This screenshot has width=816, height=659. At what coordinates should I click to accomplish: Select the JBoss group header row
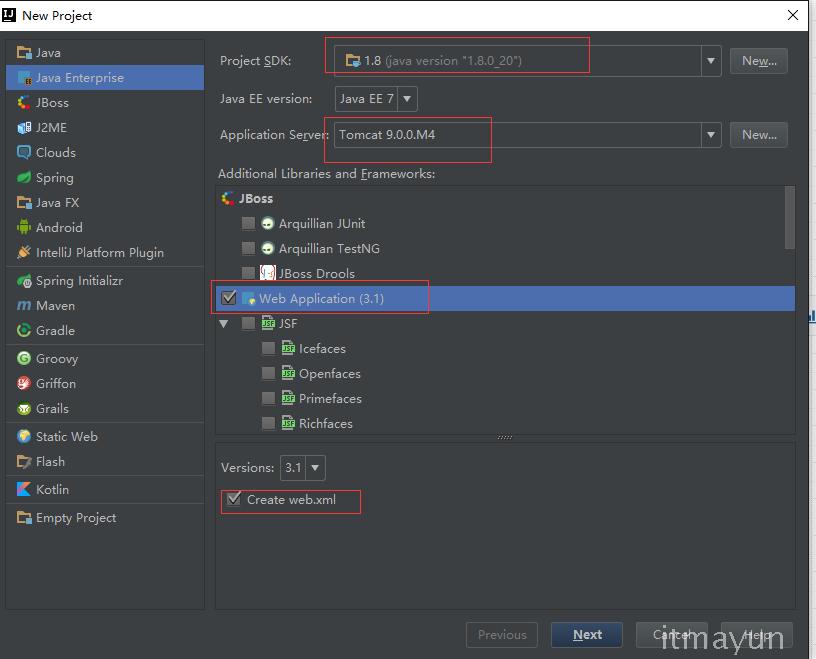[501, 198]
